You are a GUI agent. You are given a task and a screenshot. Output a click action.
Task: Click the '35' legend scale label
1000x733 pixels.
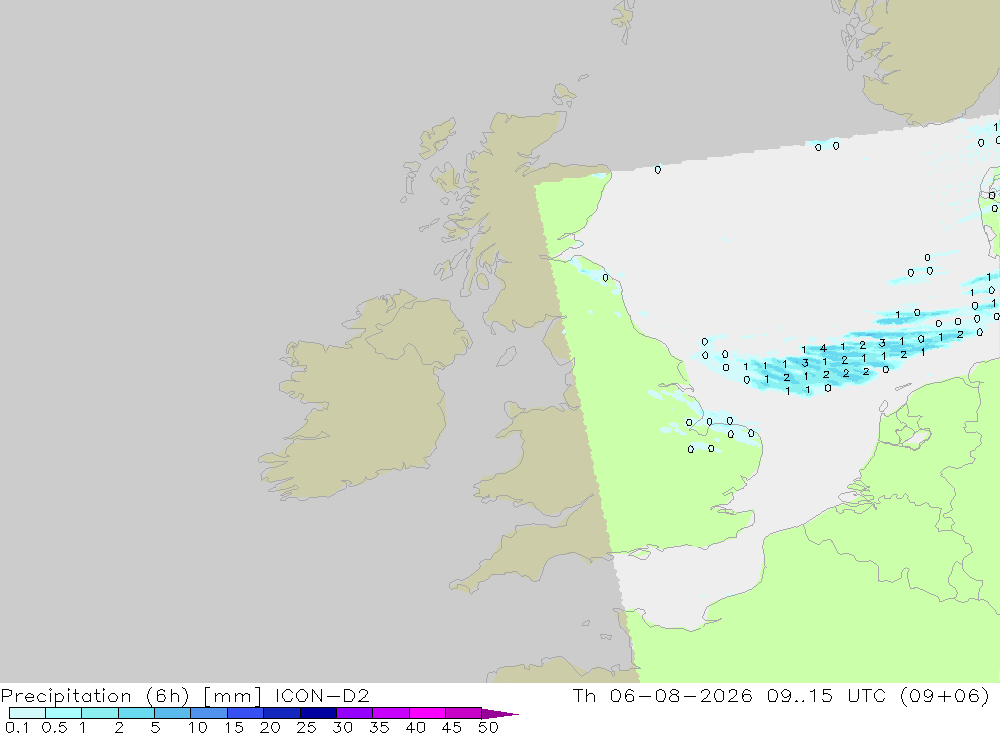point(379,727)
